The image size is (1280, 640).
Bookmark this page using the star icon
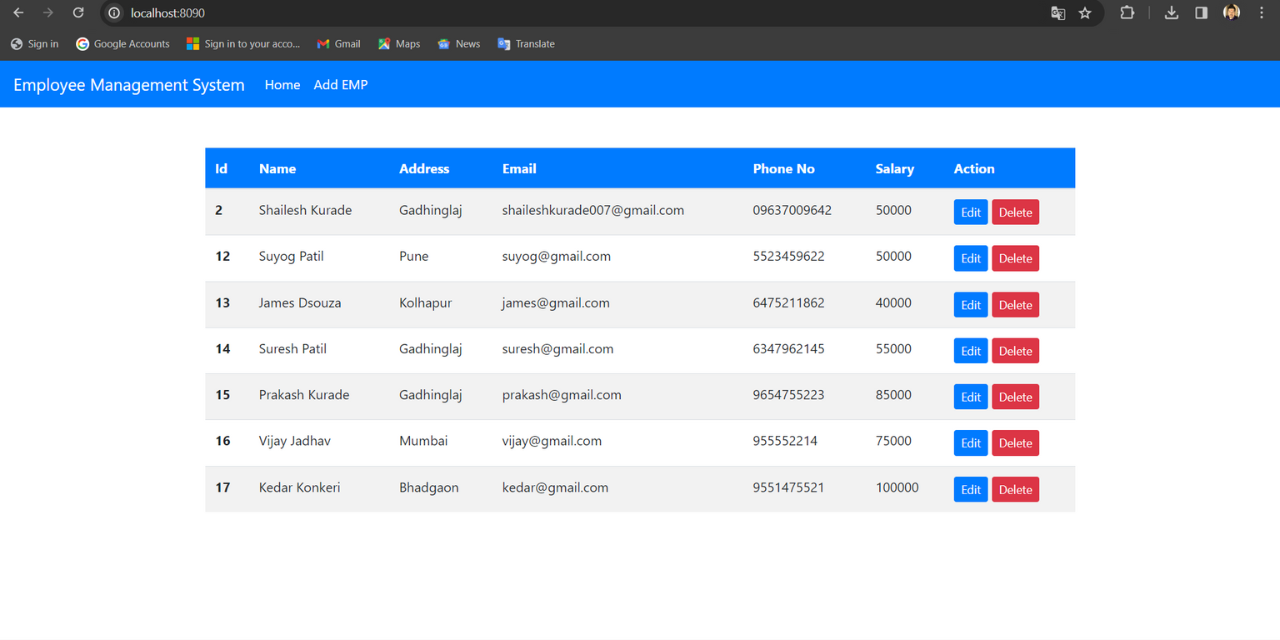click(x=1085, y=13)
